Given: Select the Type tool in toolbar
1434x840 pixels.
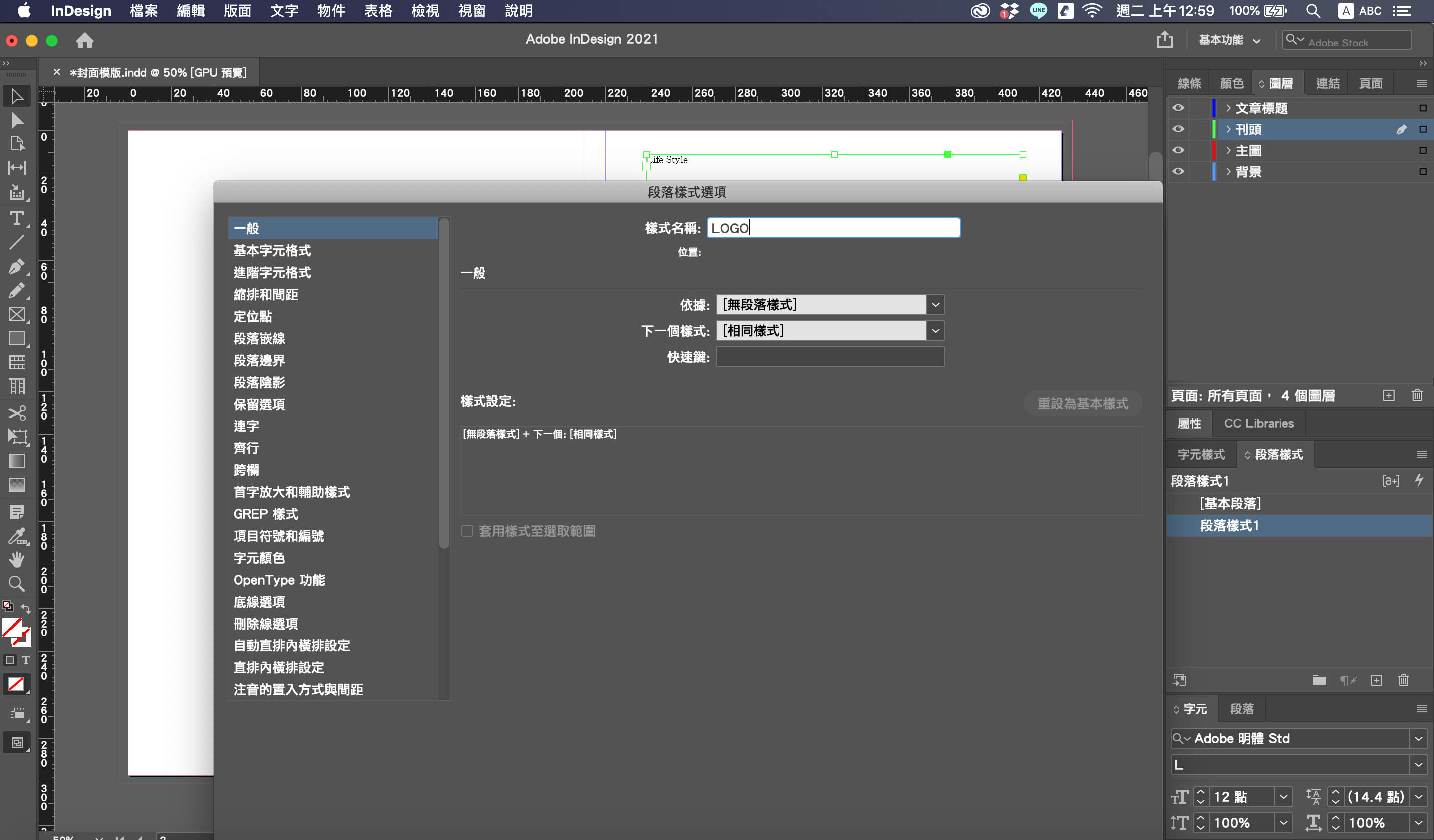Looking at the screenshot, I should click(16, 219).
